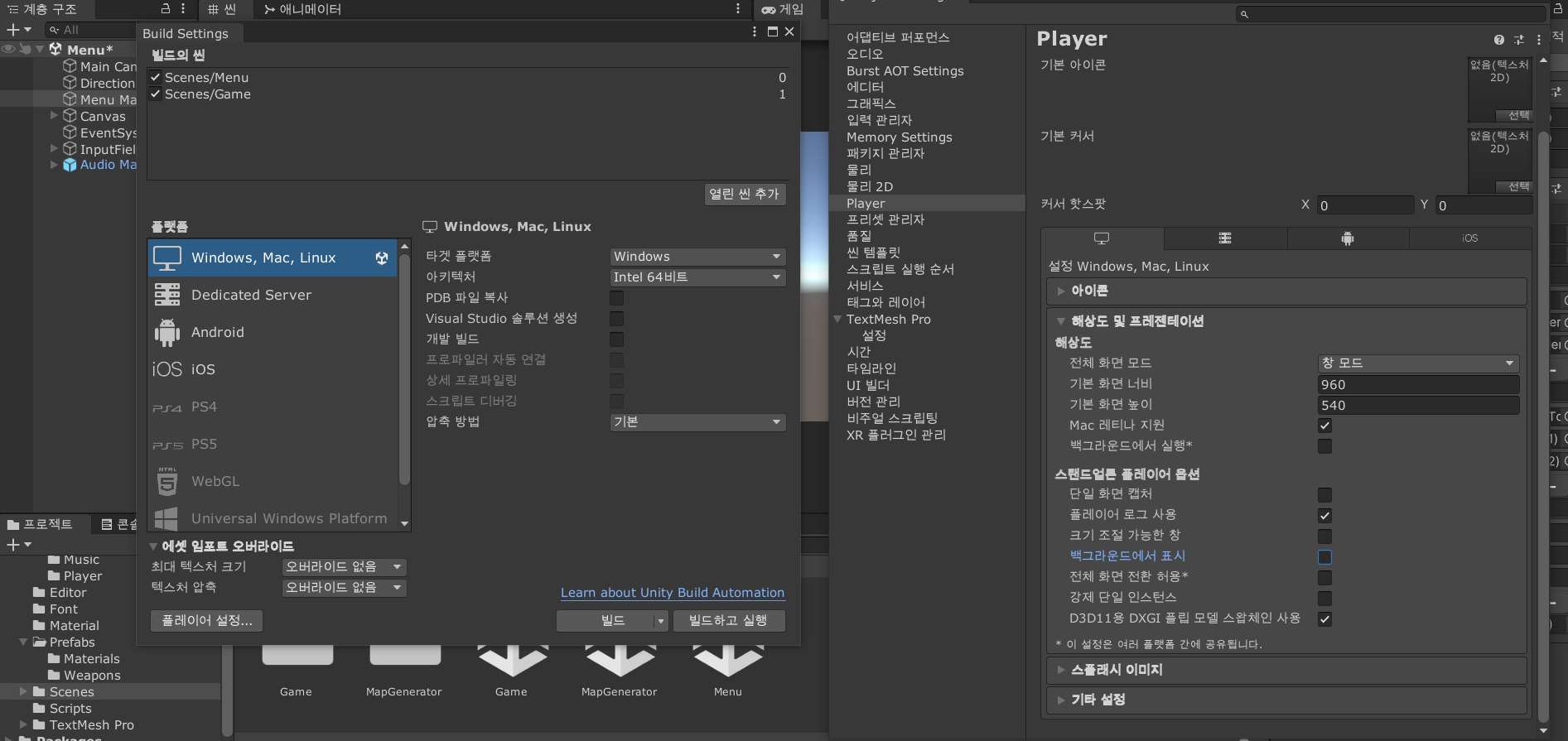Open Build Settings kebab menu
1568x741 pixels.
(754, 31)
